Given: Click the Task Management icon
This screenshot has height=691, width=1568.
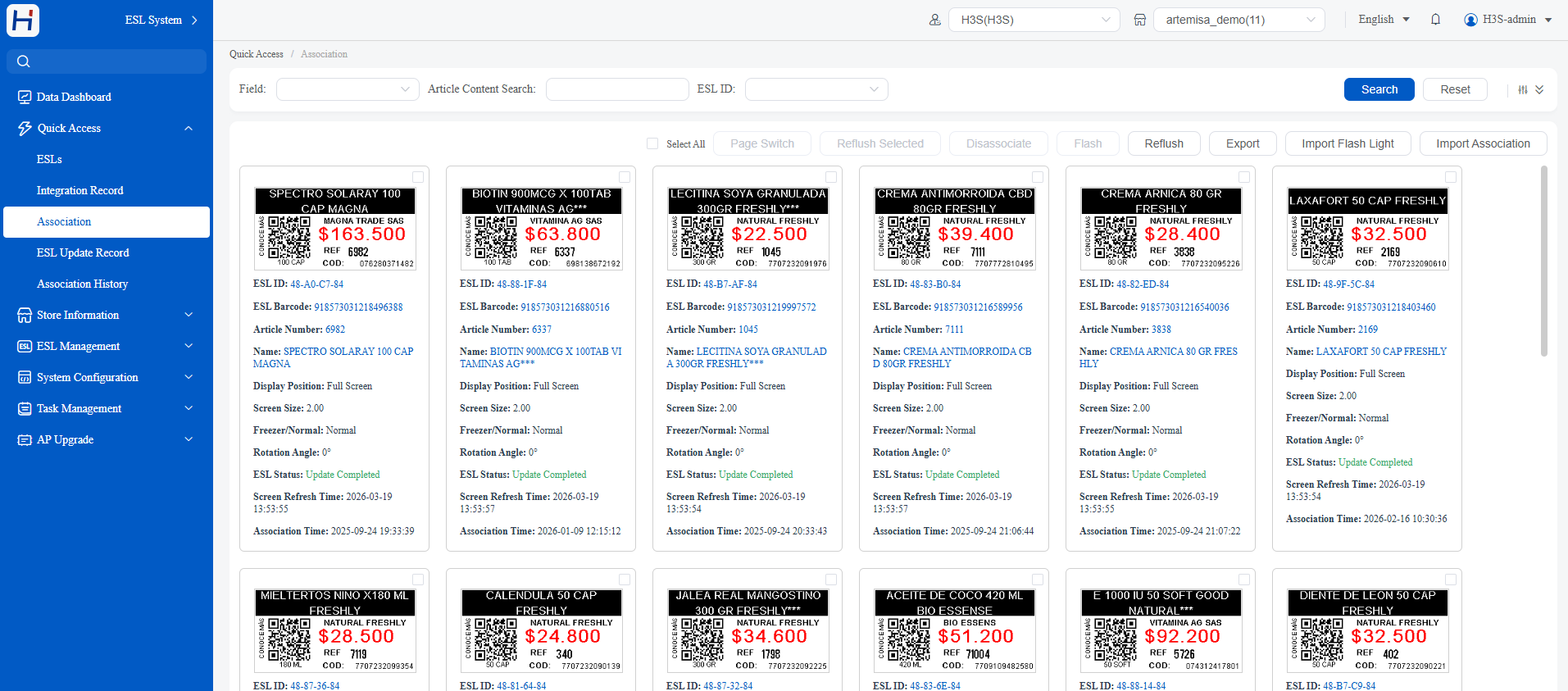Looking at the screenshot, I should 25,408.
